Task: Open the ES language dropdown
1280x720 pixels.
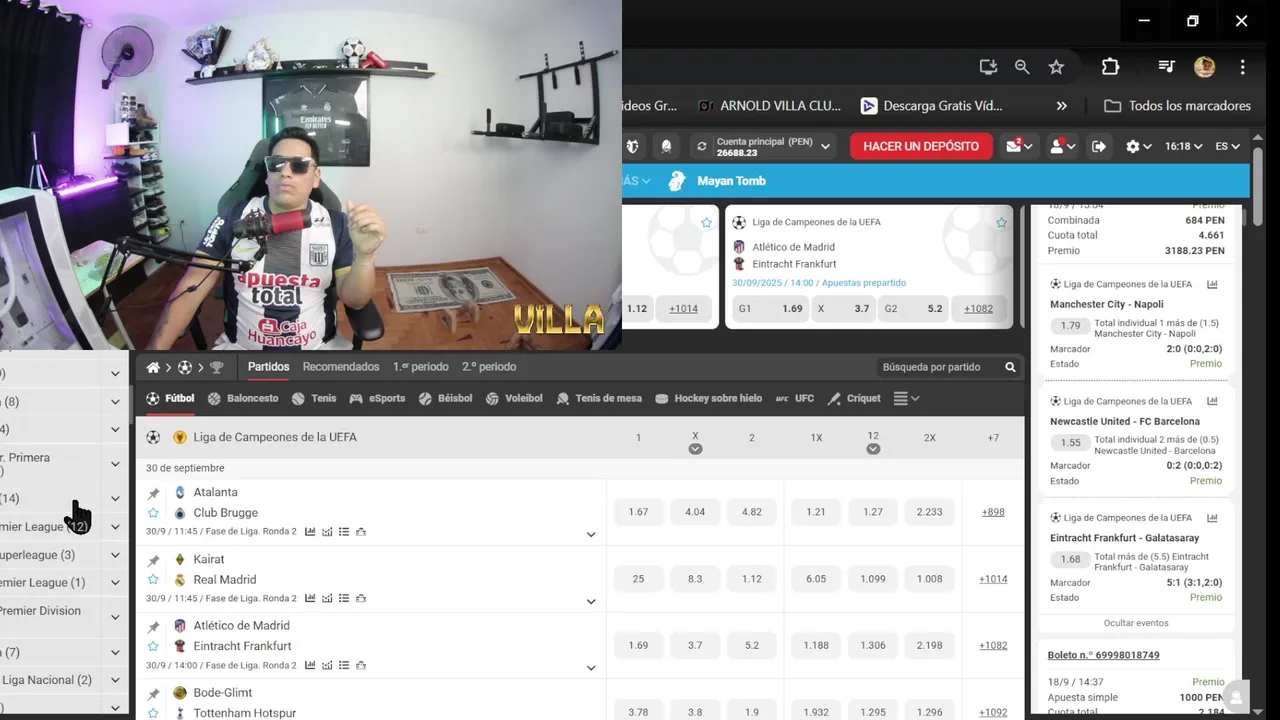Action: (x=1227, y=146)
